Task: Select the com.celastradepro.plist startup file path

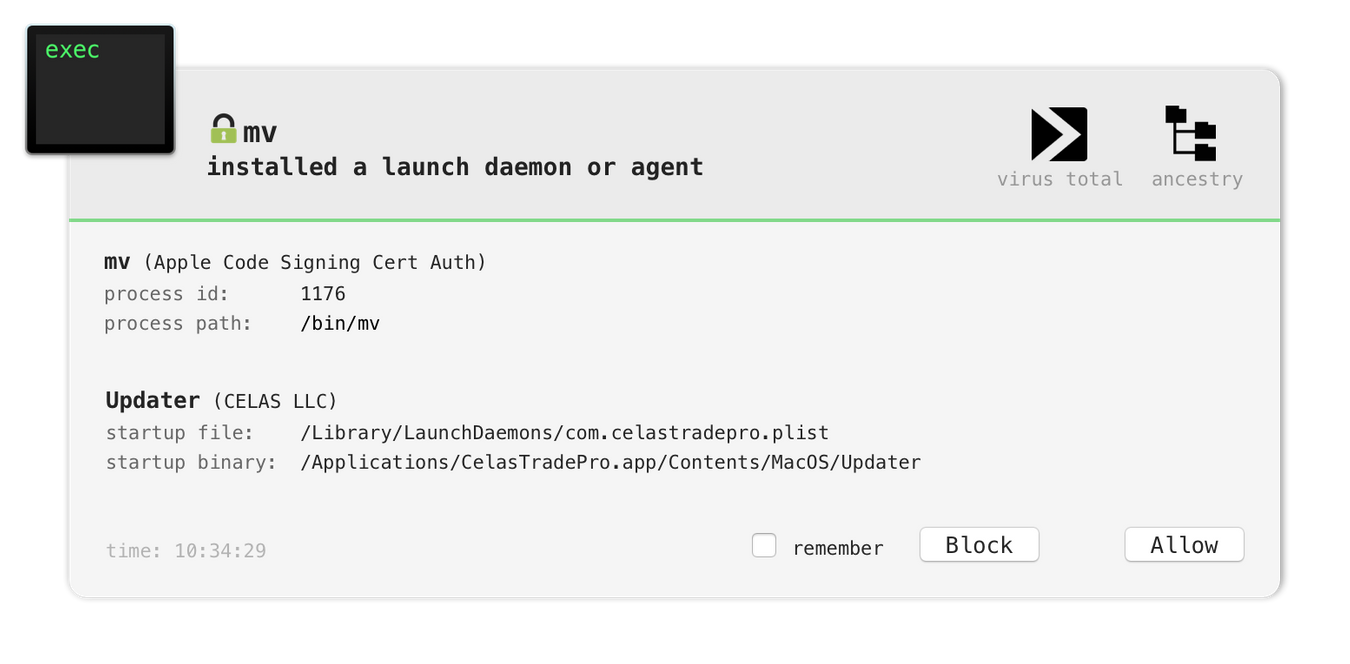Action: pyautogui.click(x=563, y=432)
